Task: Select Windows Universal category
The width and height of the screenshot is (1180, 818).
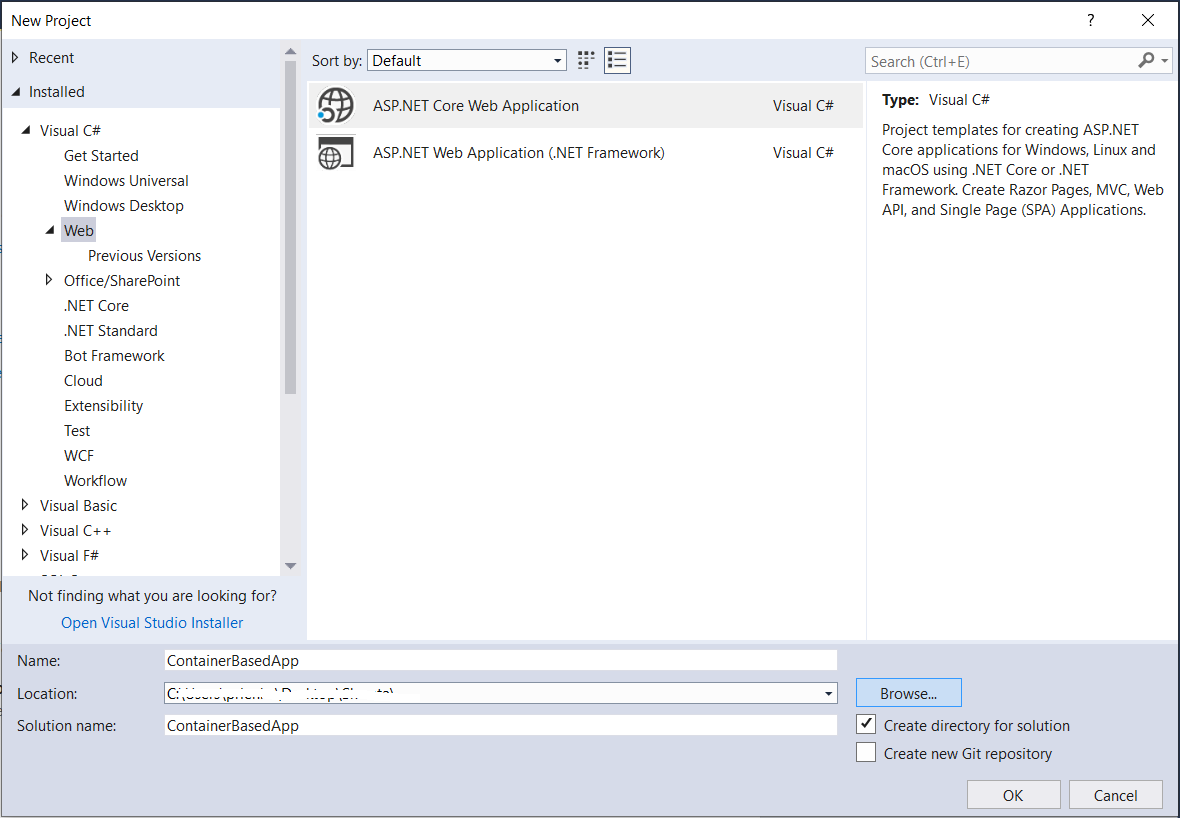Action: pos(126,181)
